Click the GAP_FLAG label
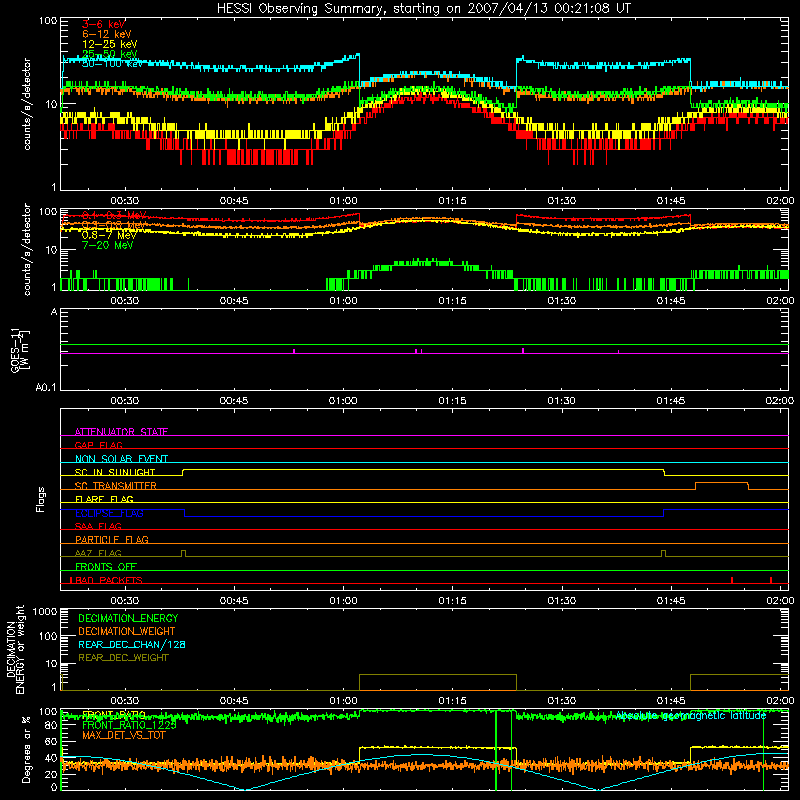 click(x=98, y=445)
